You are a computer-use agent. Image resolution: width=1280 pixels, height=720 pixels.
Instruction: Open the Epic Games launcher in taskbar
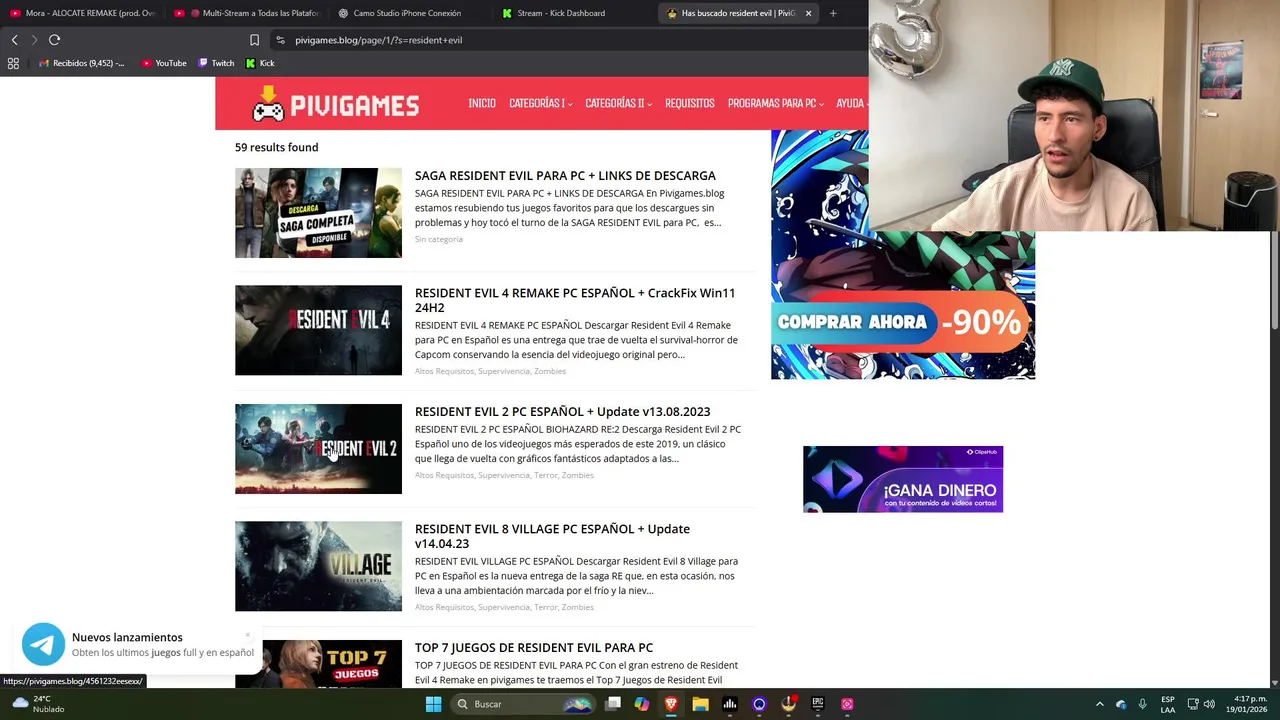coord(818,704)
